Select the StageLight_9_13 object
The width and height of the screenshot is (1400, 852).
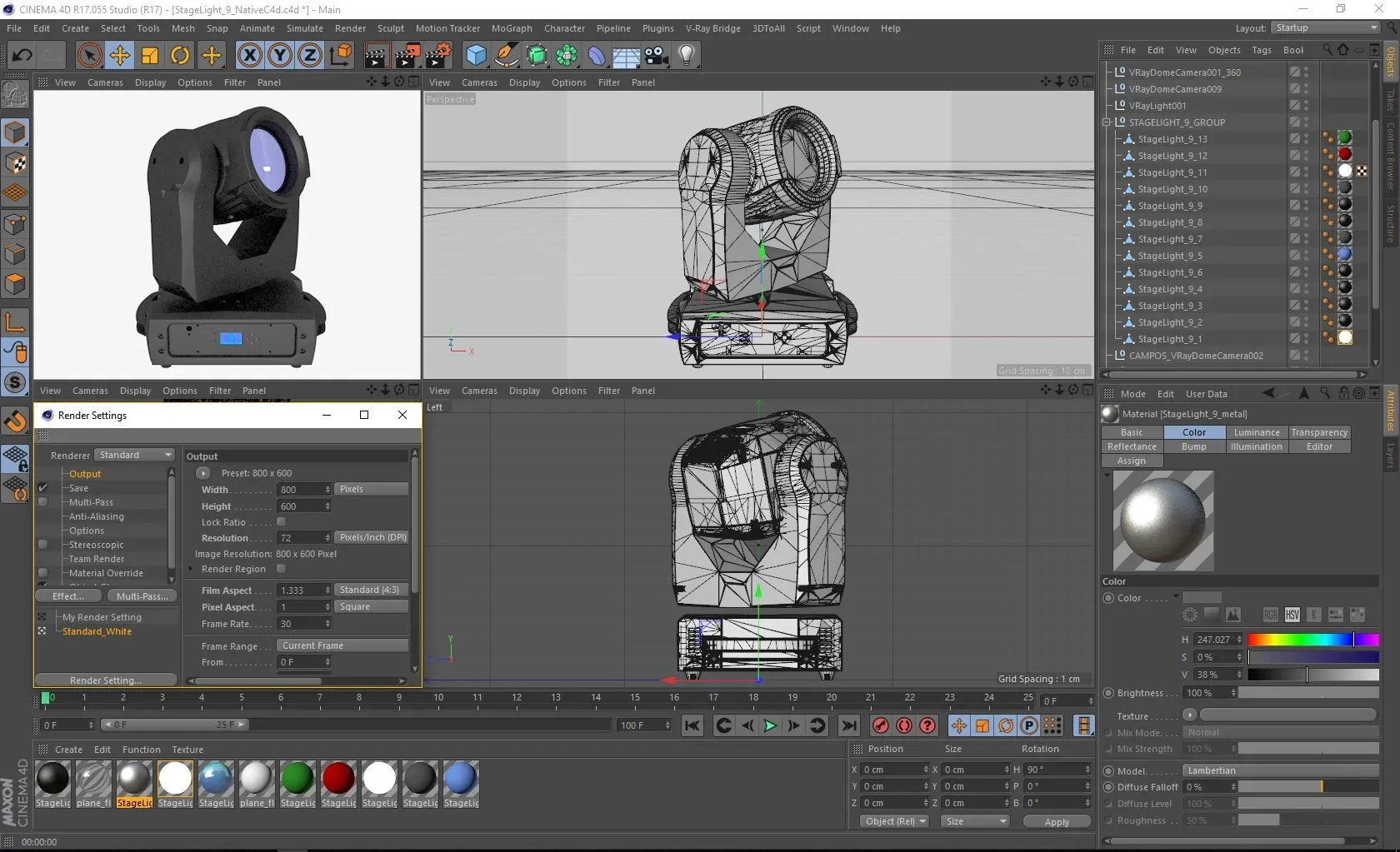tap(1172, 139)
